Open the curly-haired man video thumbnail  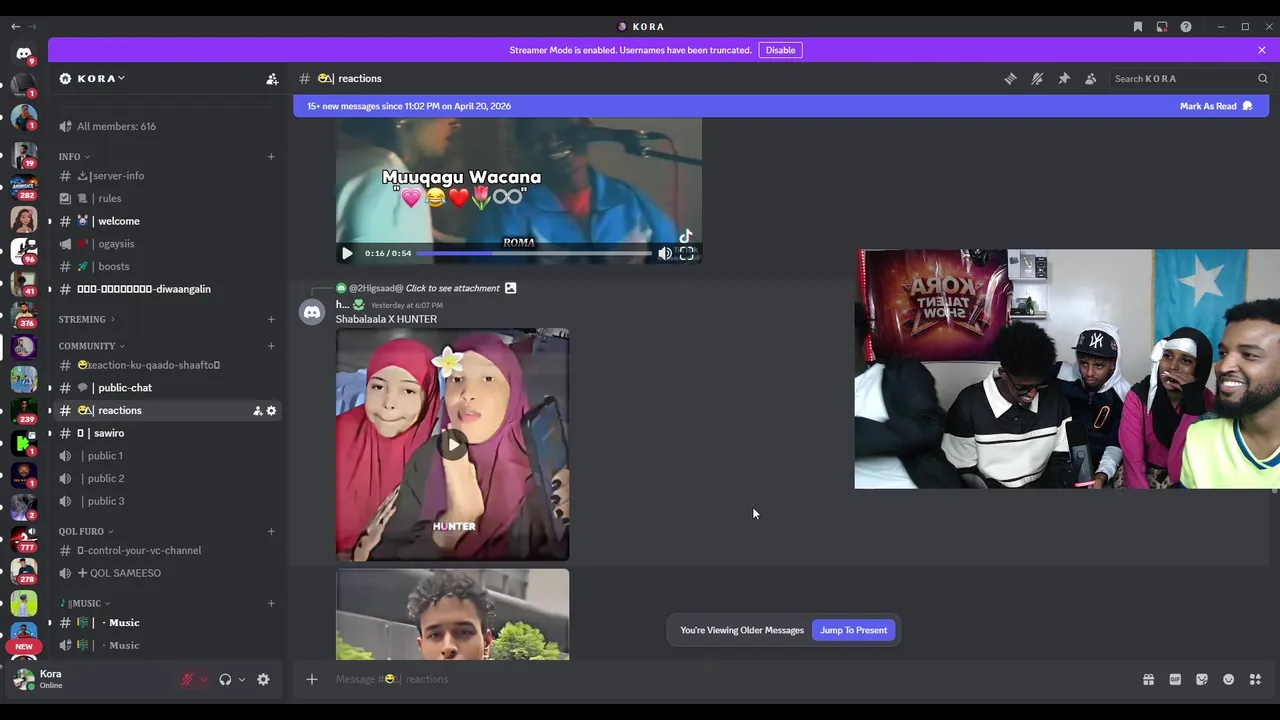(453, 615)
